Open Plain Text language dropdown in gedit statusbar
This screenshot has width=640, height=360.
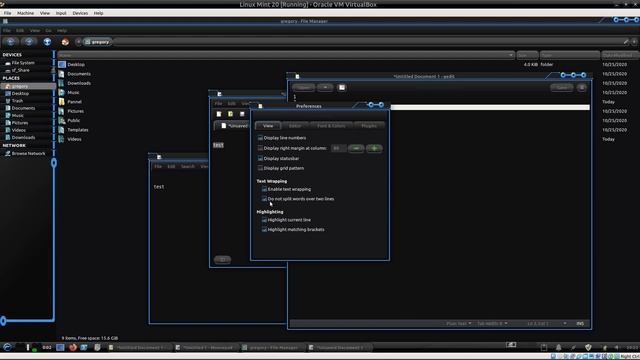click(x=458, y=324)
